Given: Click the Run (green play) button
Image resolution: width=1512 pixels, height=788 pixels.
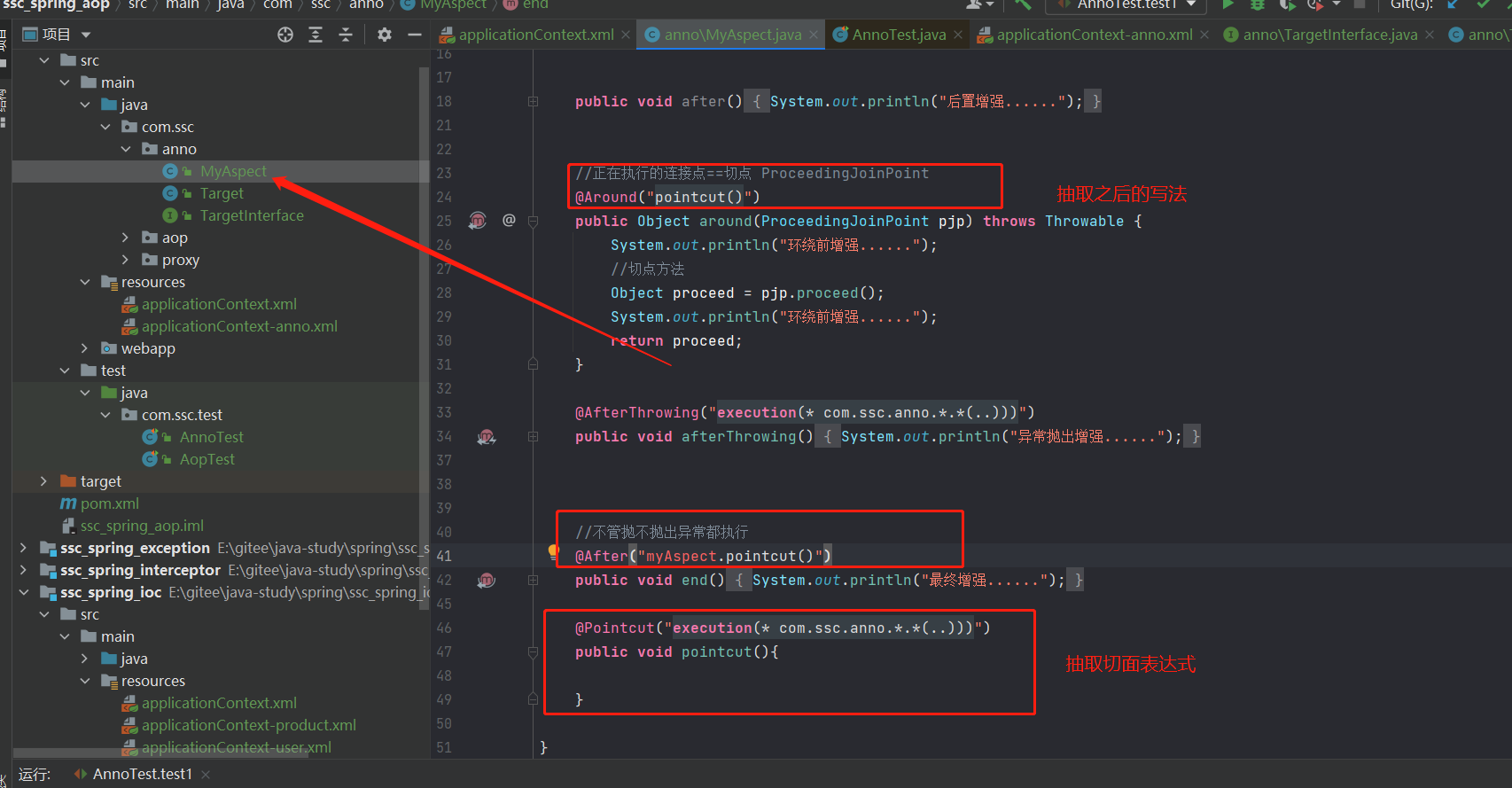Looking at the screenshot, I should tap(1228, 4).
